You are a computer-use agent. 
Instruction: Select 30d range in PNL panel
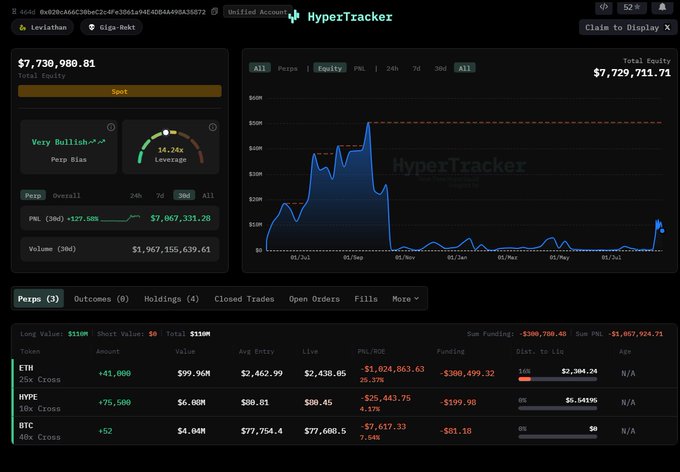click(x=184, y=196)
